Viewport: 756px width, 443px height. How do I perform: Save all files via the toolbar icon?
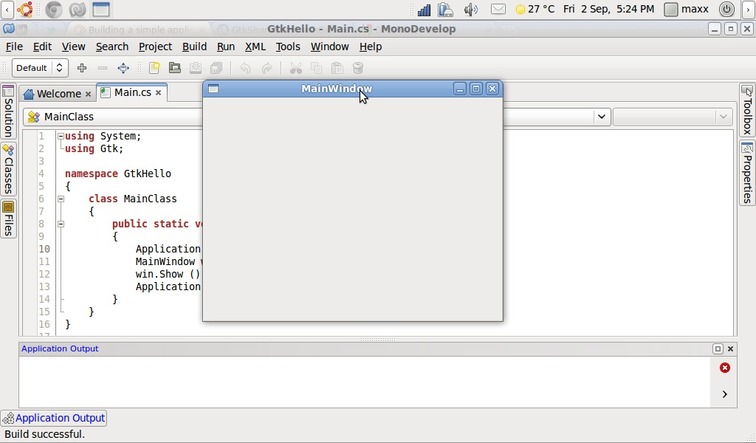tap(216, 68)
